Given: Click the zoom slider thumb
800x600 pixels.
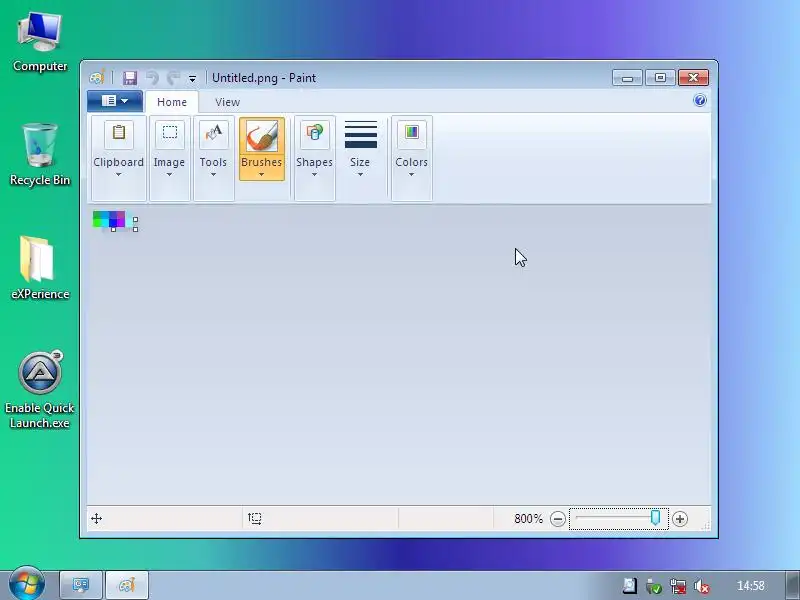Looking at the screenshot, I should (656, 517).
